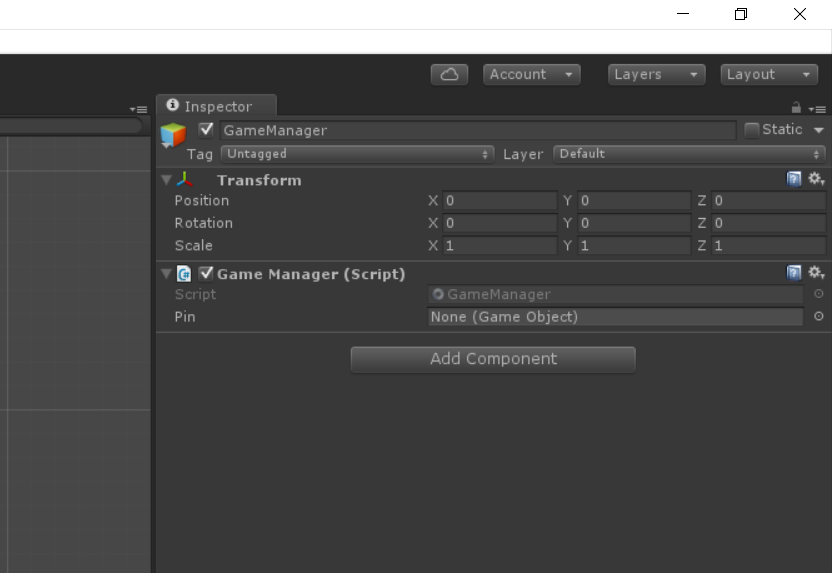Toggle the GameManager active checkbox

(x=206, y=129)
